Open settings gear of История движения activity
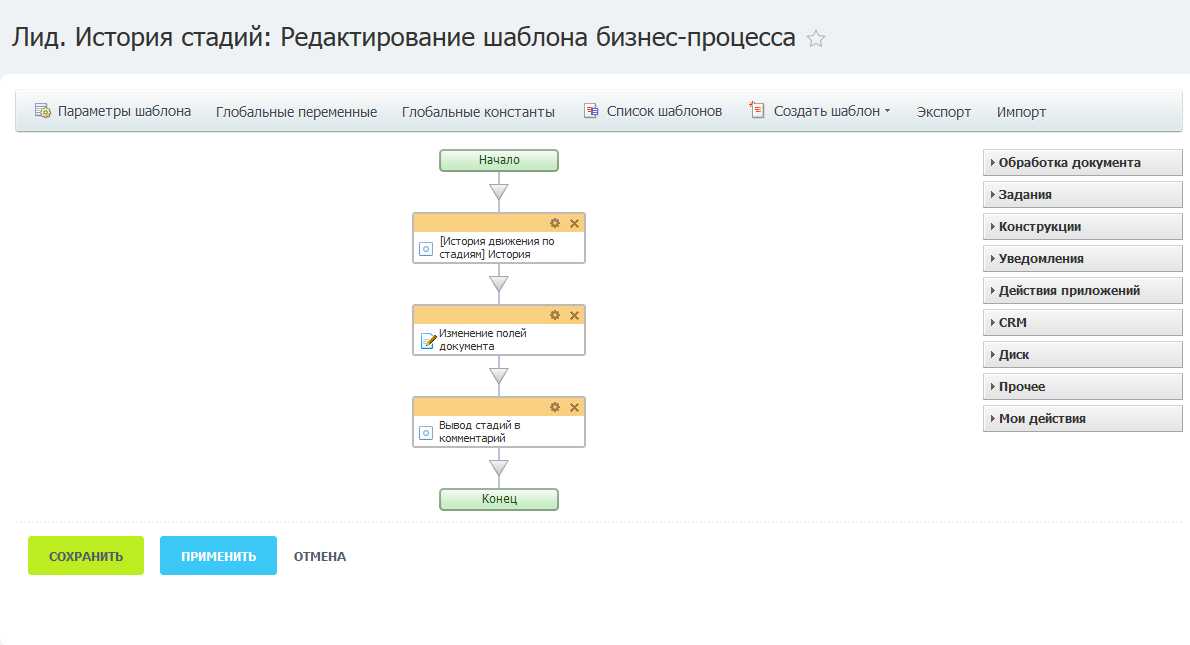 [x=555, y=223]
